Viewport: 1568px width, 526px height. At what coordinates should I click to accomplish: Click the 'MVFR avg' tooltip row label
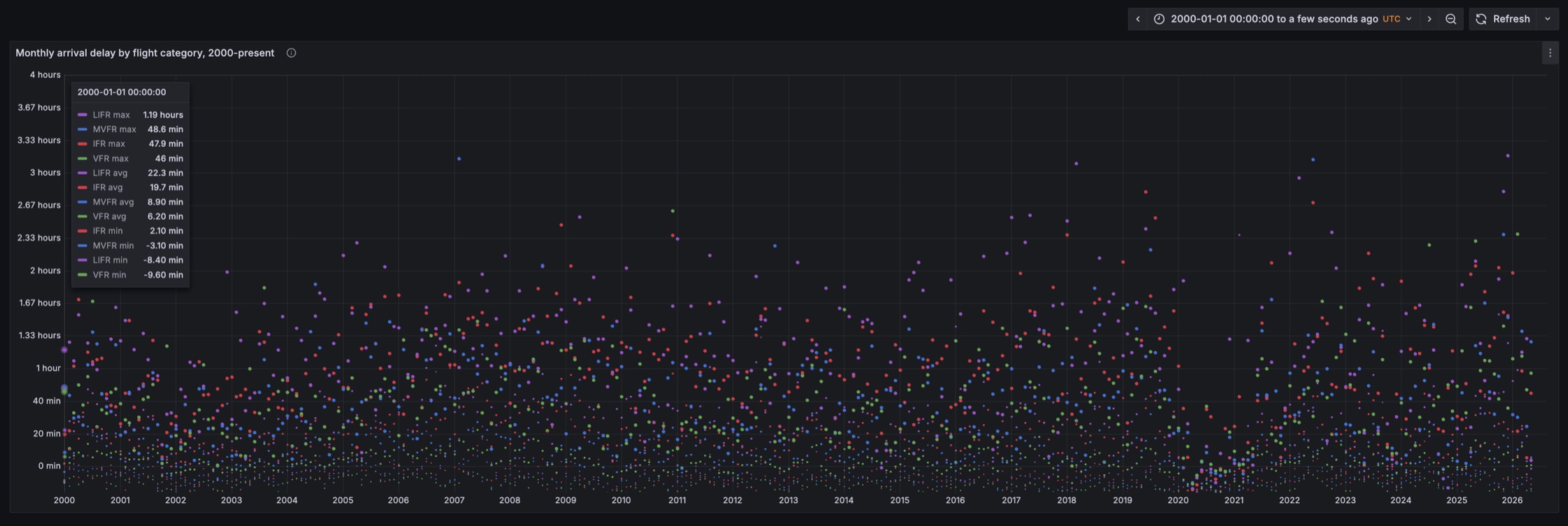coord(113,202)
